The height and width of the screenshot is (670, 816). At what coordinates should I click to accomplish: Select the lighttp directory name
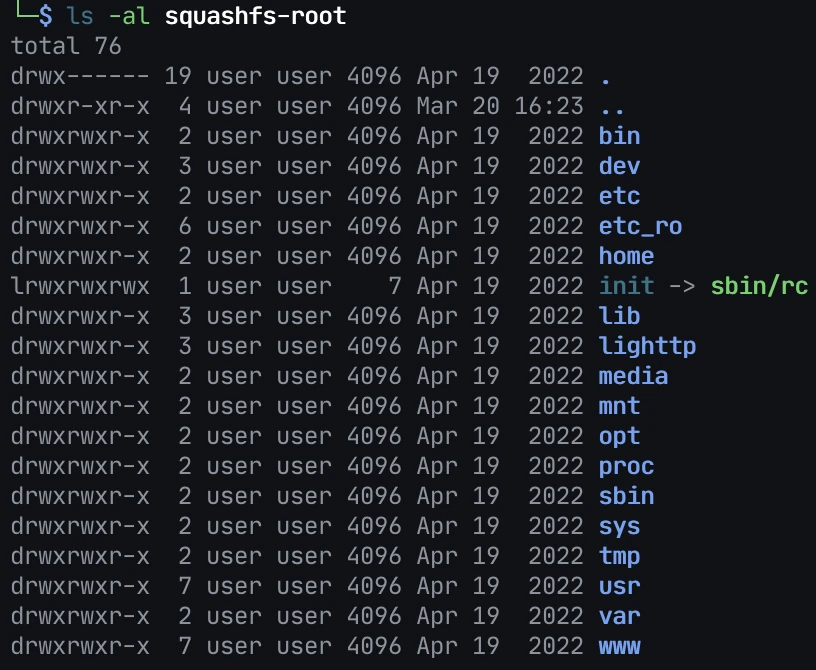(x=647, y=346)
